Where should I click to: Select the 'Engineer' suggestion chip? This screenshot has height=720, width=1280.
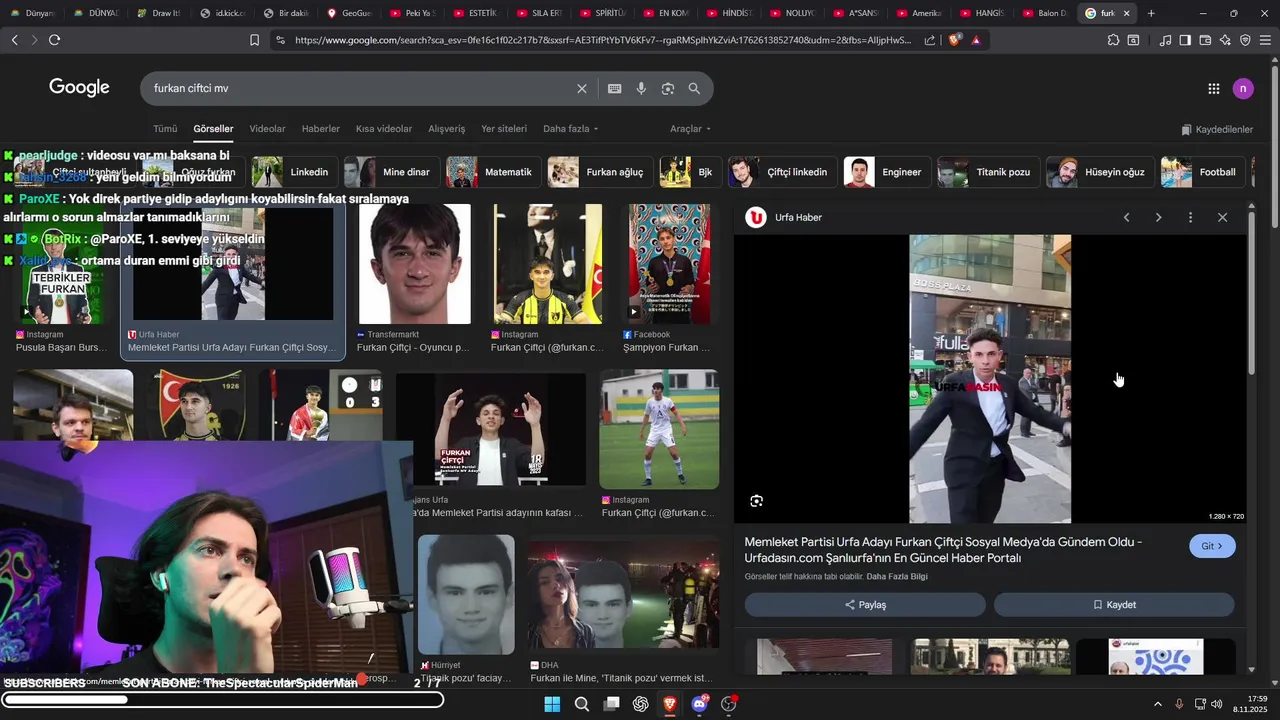coord(885,172)
